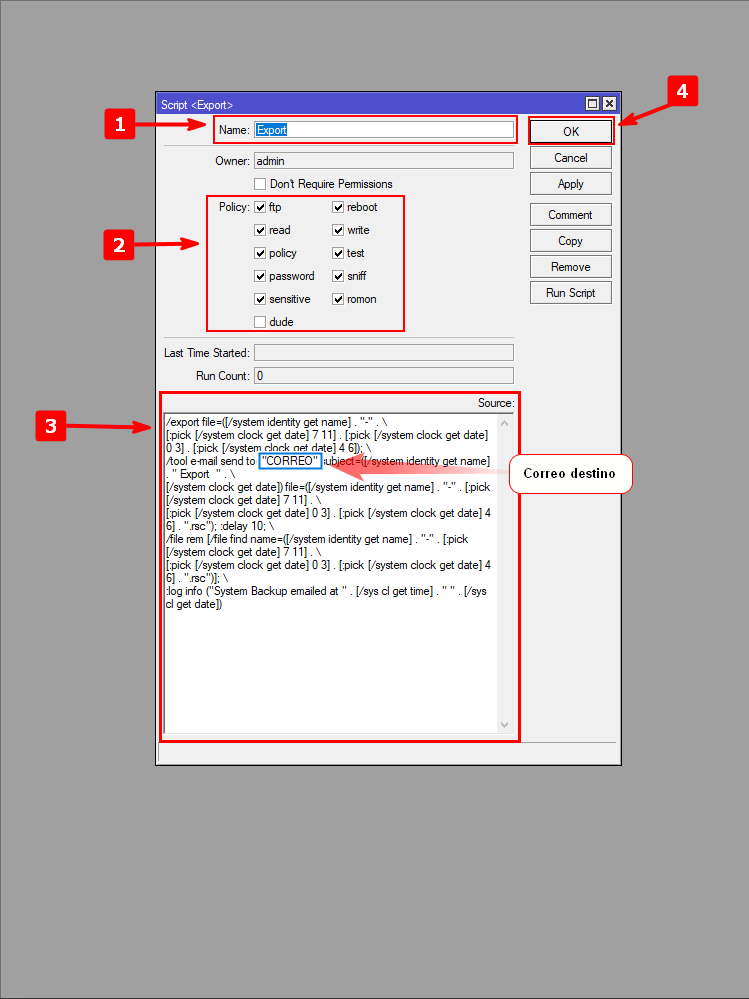The width and height of the screenshot is (749, 999).
Task: Toggle the sniff policy checkbox
Action: [338, 276]
